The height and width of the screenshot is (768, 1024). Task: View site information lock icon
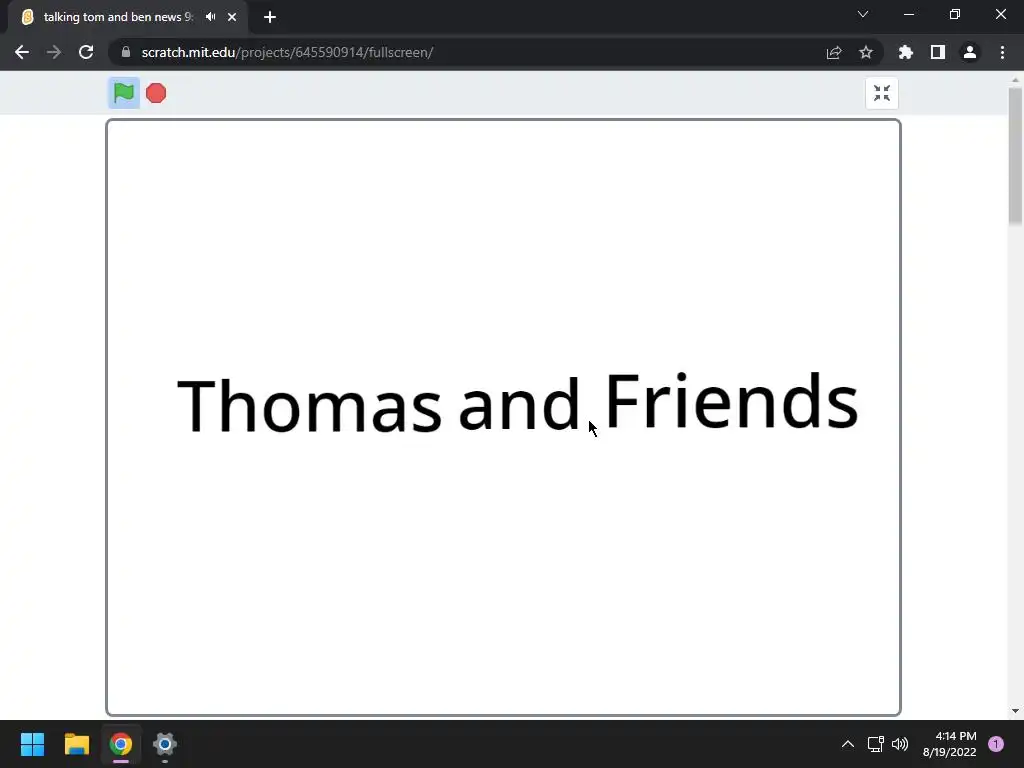tap(125, 52)
